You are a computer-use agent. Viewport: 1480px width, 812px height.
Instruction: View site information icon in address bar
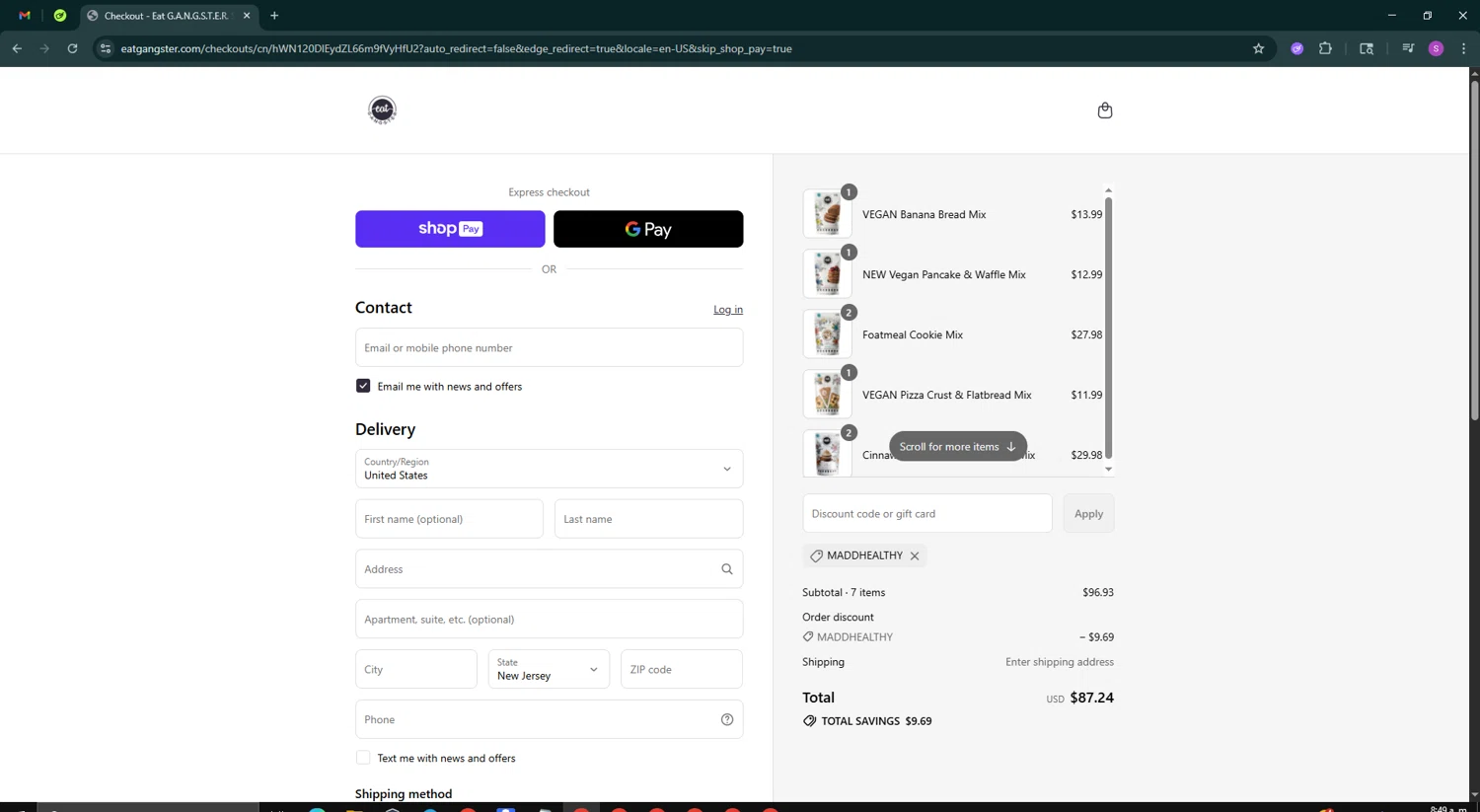106,48
